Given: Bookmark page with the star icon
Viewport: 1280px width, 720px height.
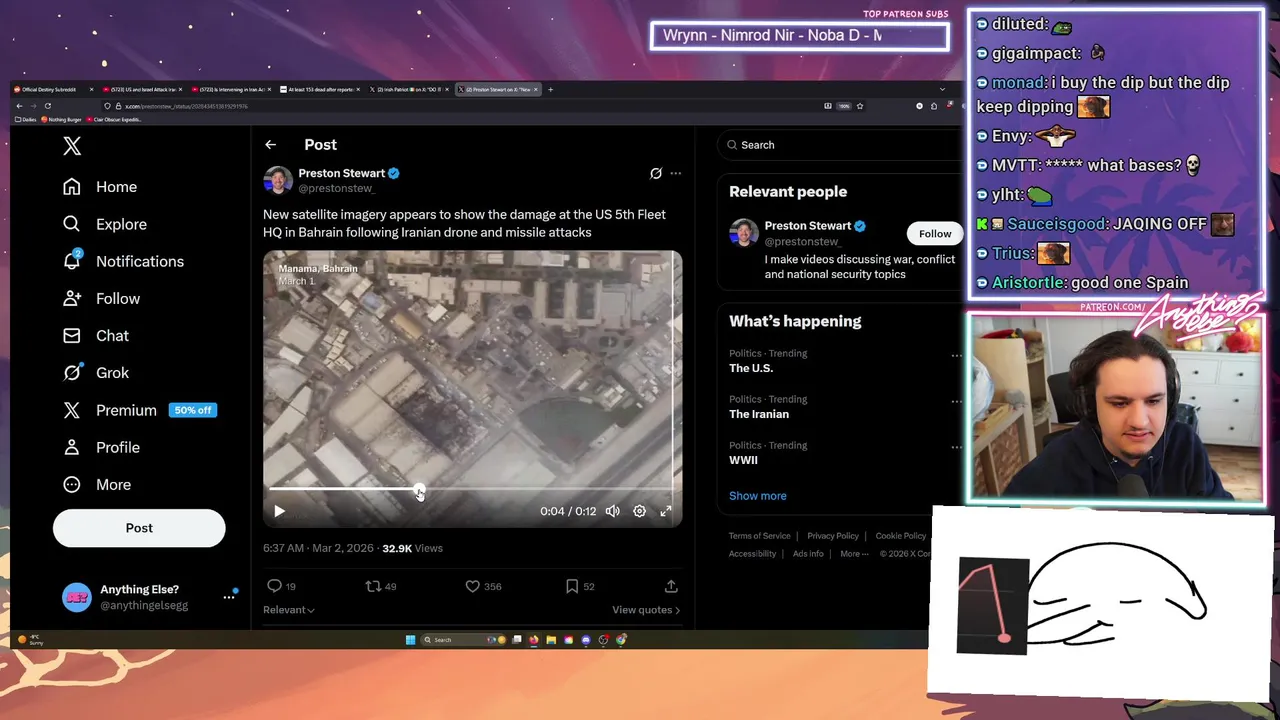Looking at the screenshot, I should point(859,106).
